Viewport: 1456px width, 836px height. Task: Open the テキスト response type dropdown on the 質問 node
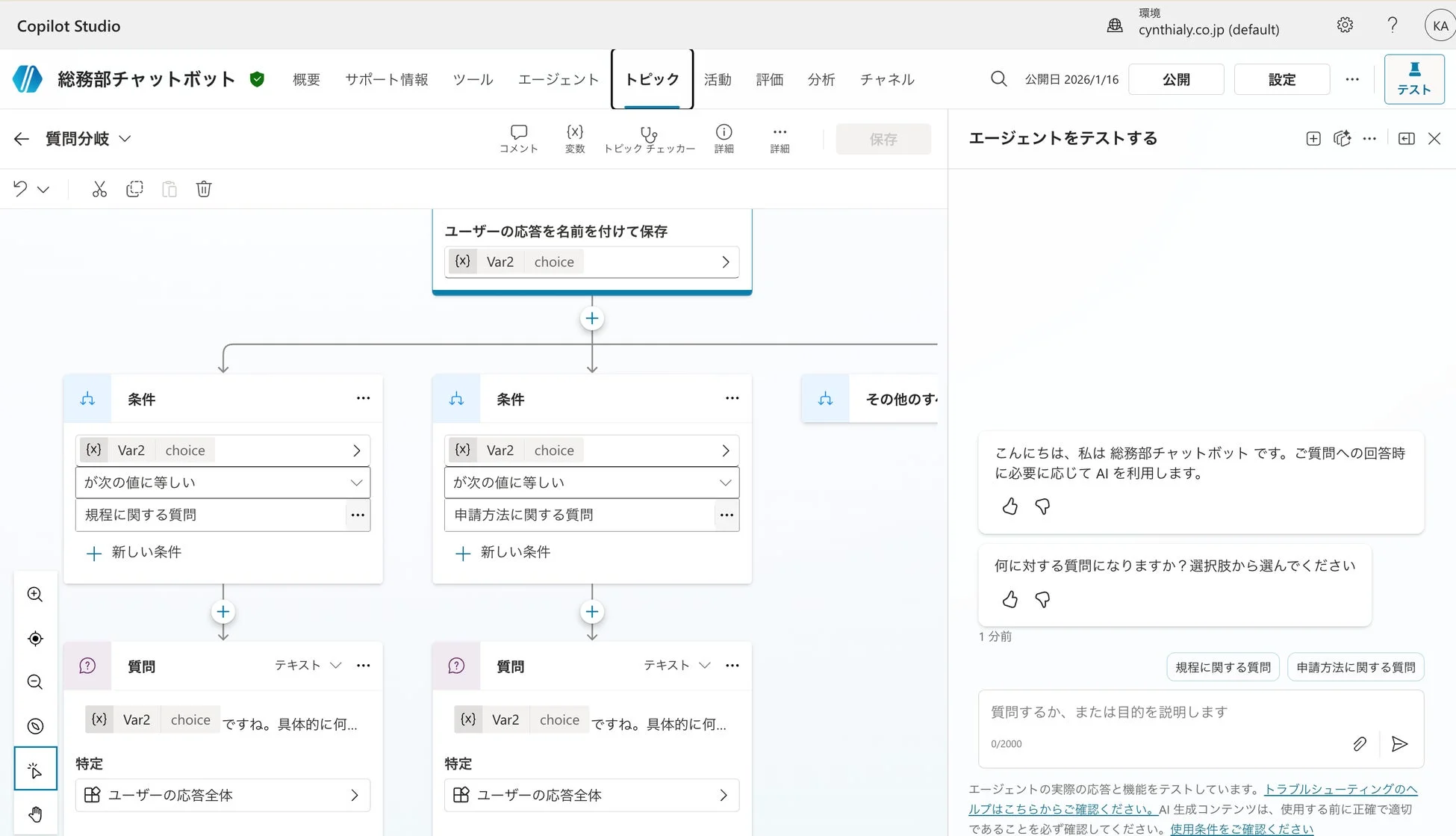tap(335, 665)
